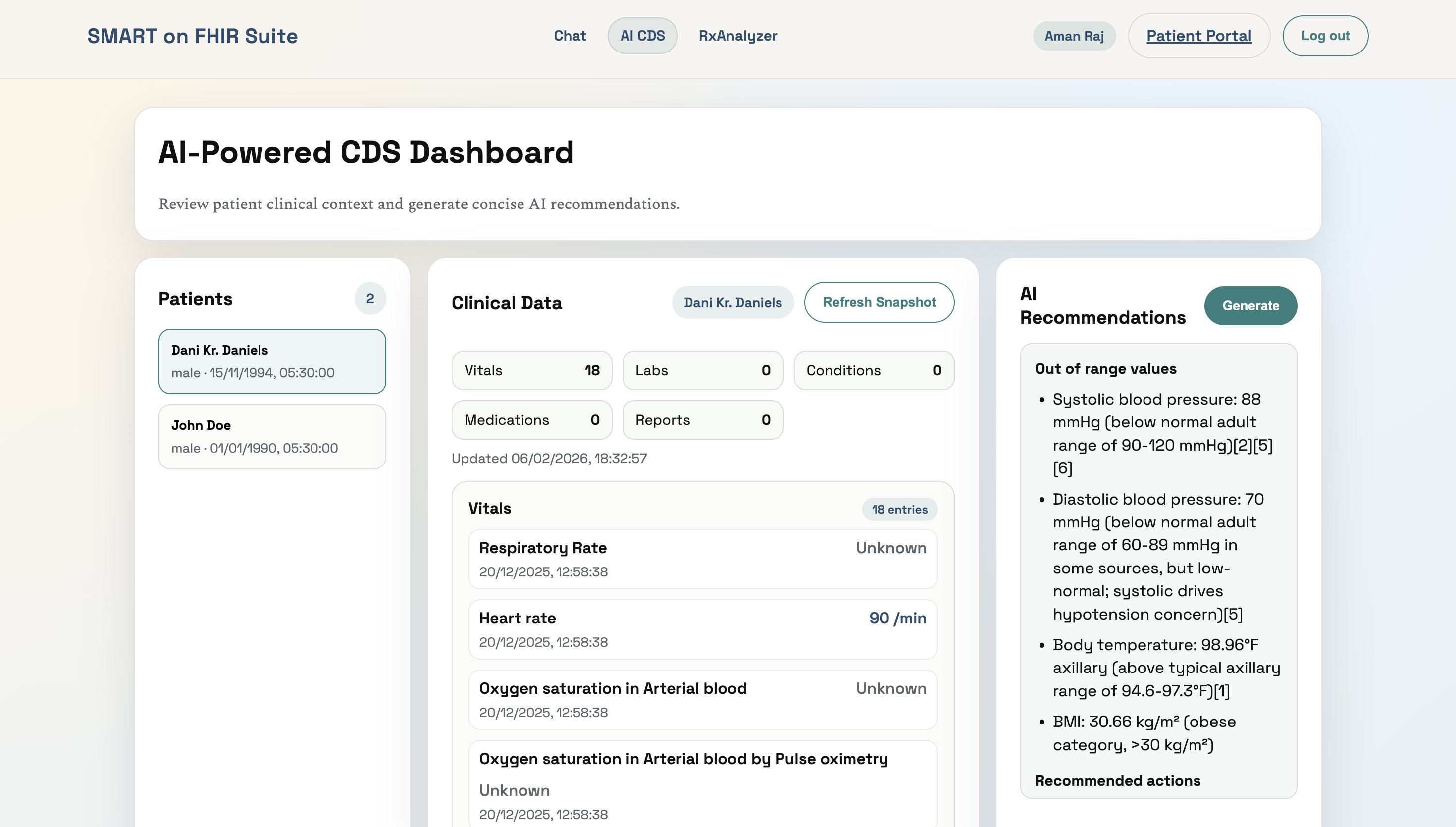Viewport: 1456px width, 827px height.
Task: Switch to the Chat tab
Action: click(570, 35)
